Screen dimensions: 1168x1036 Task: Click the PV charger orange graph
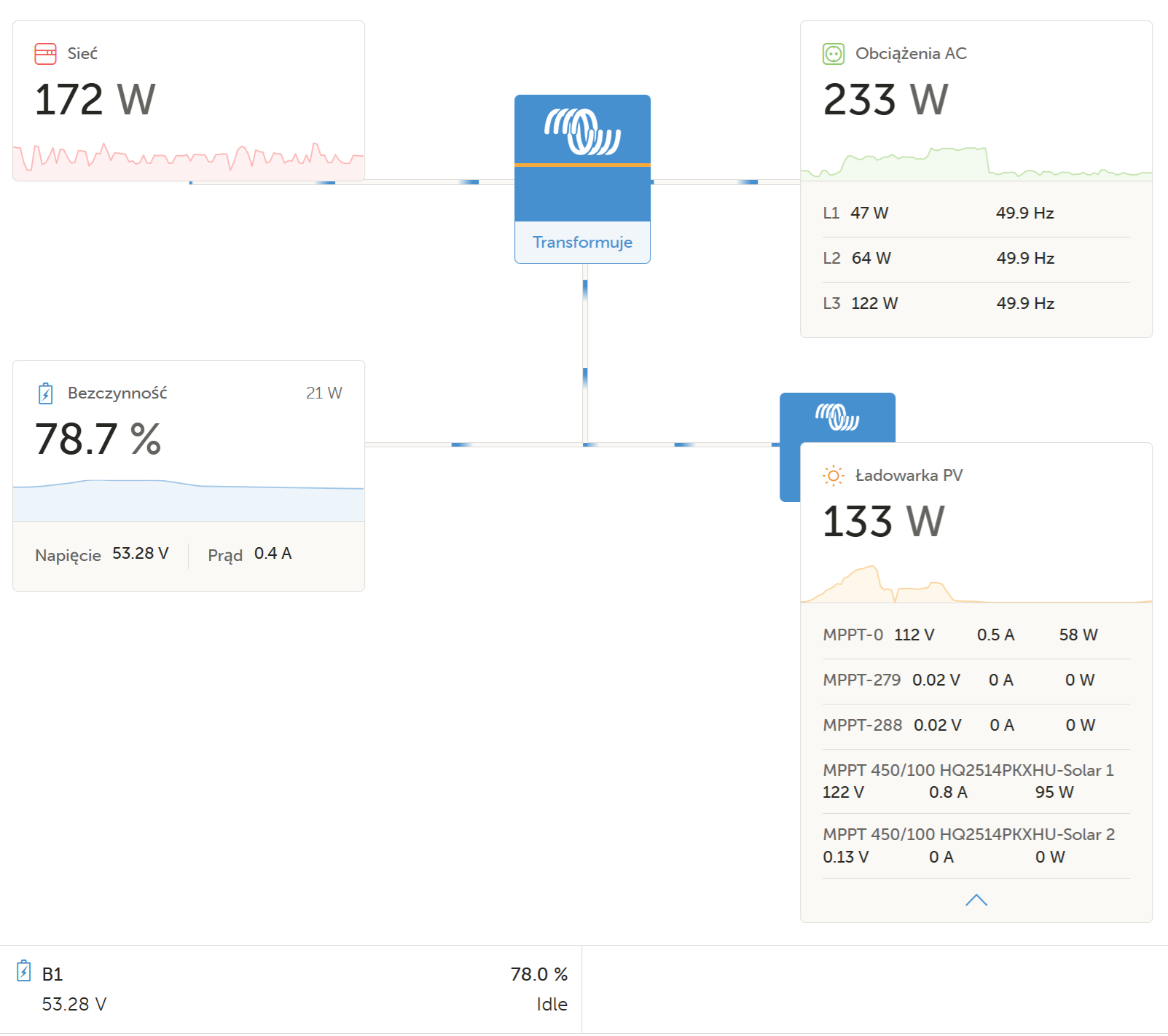[x=976, y=584]
